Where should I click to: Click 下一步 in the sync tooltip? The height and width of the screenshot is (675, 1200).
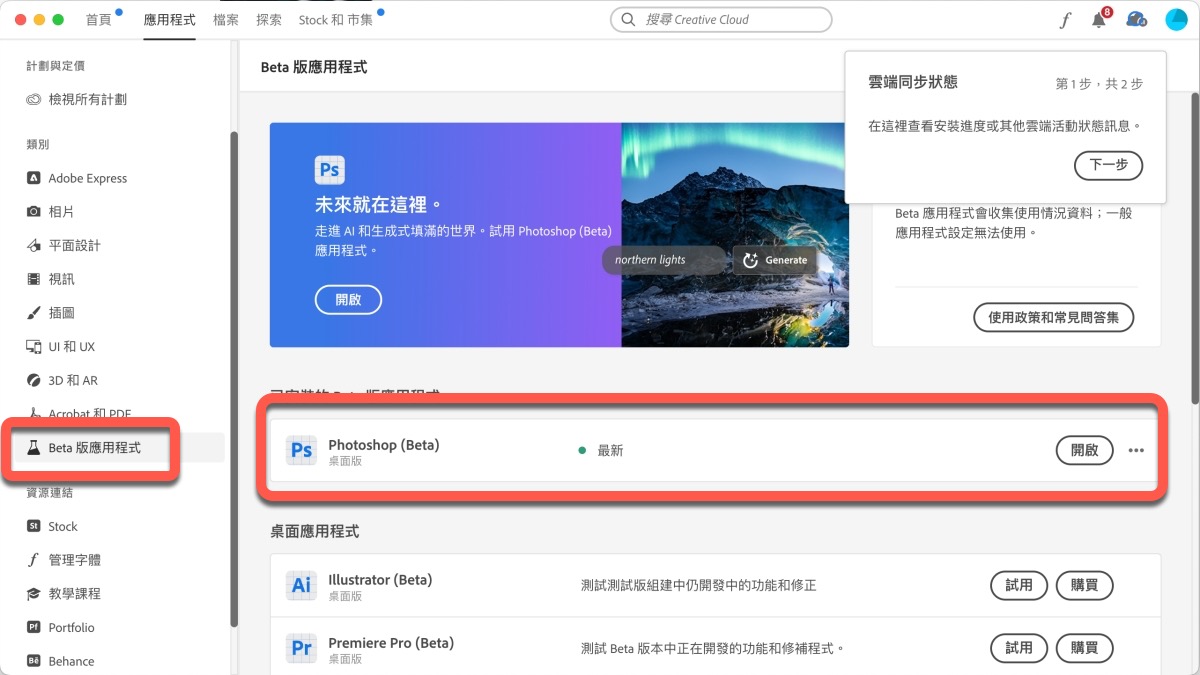pos(1108,165)
